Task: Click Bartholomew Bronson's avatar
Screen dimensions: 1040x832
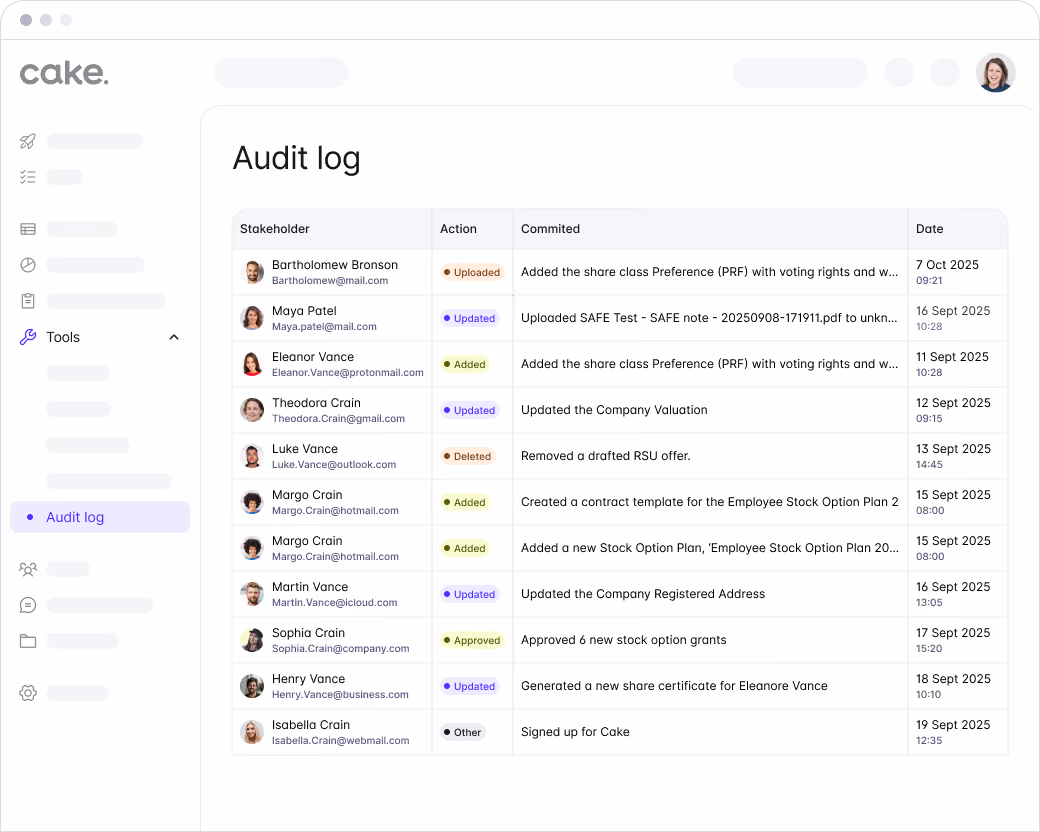Action: point(252,272)
